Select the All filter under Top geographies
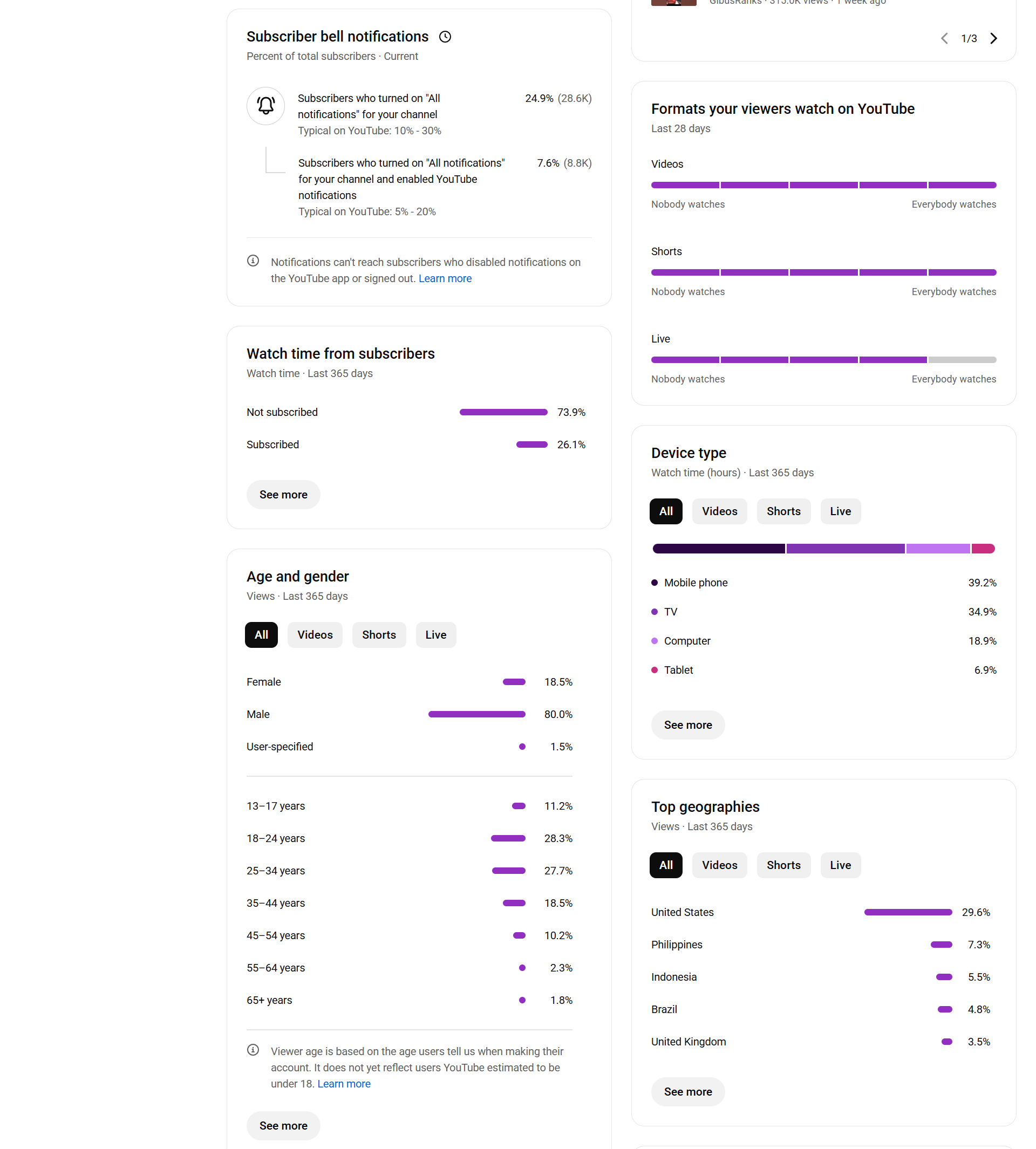Image resolution: width=1036 pixels, height=1149 pixels. [665, 866]
